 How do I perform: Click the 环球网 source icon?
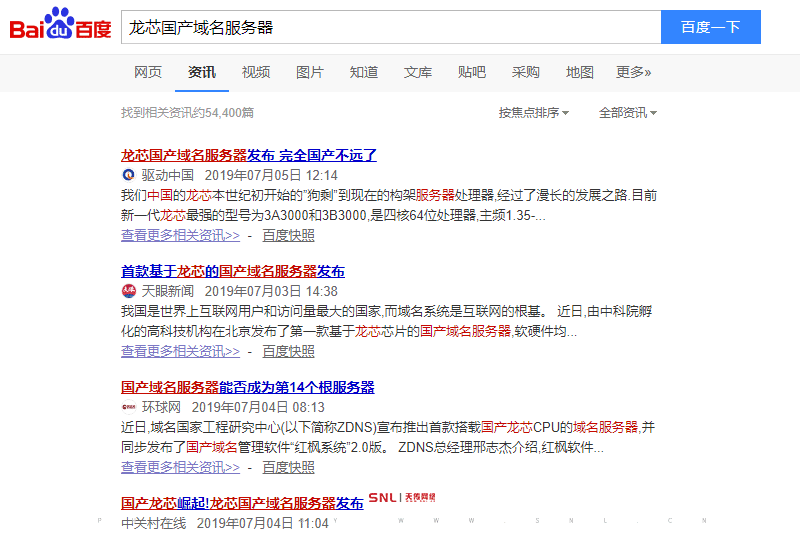[x=127, y=407]
